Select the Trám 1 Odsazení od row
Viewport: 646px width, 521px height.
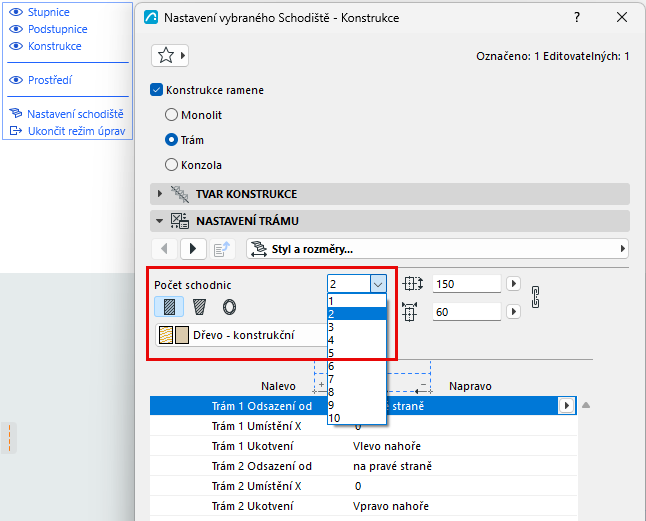click(363, 406)
